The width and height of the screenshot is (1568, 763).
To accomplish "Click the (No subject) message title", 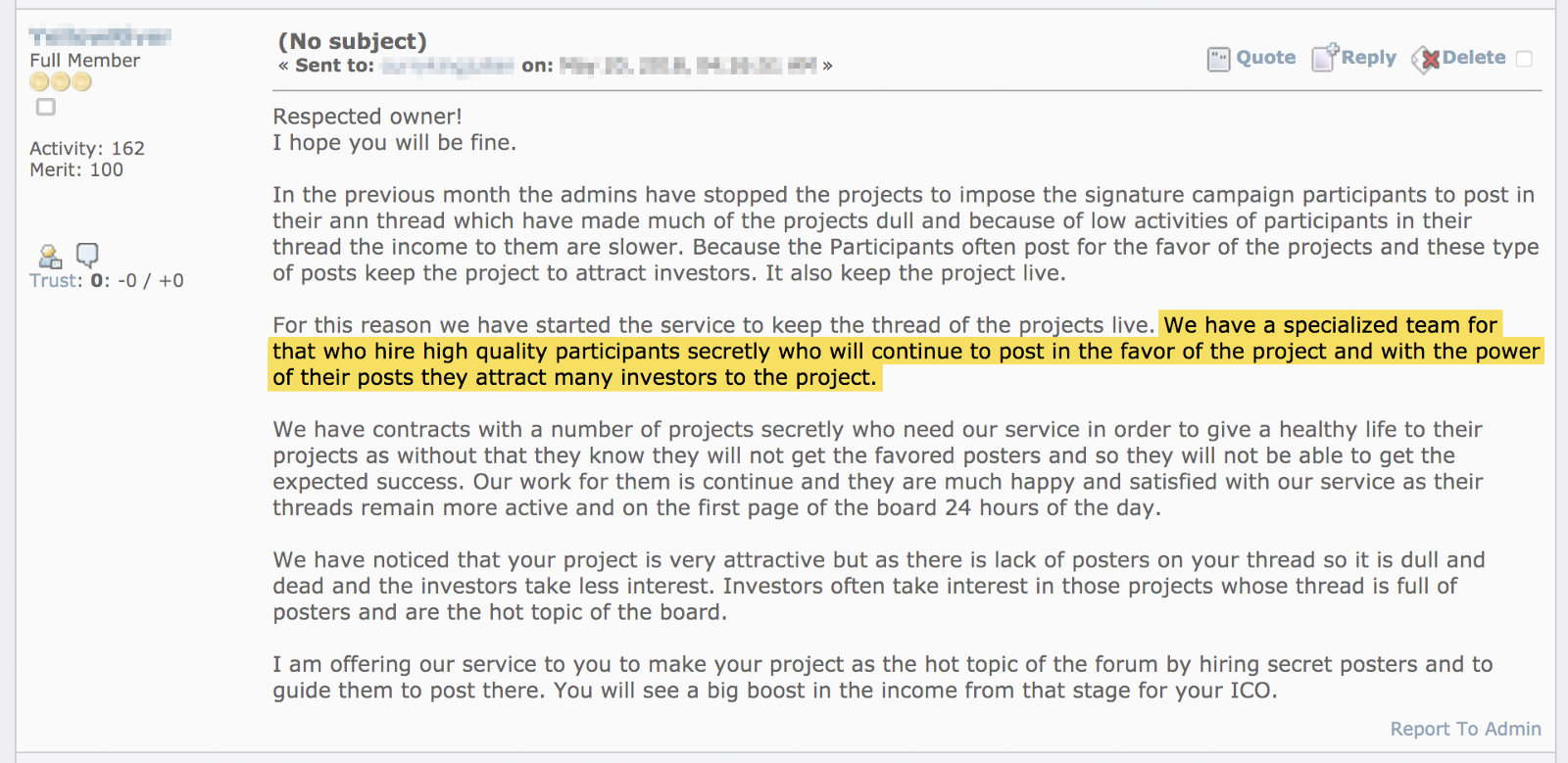I will pyautogui.click(x=352, y=41).
